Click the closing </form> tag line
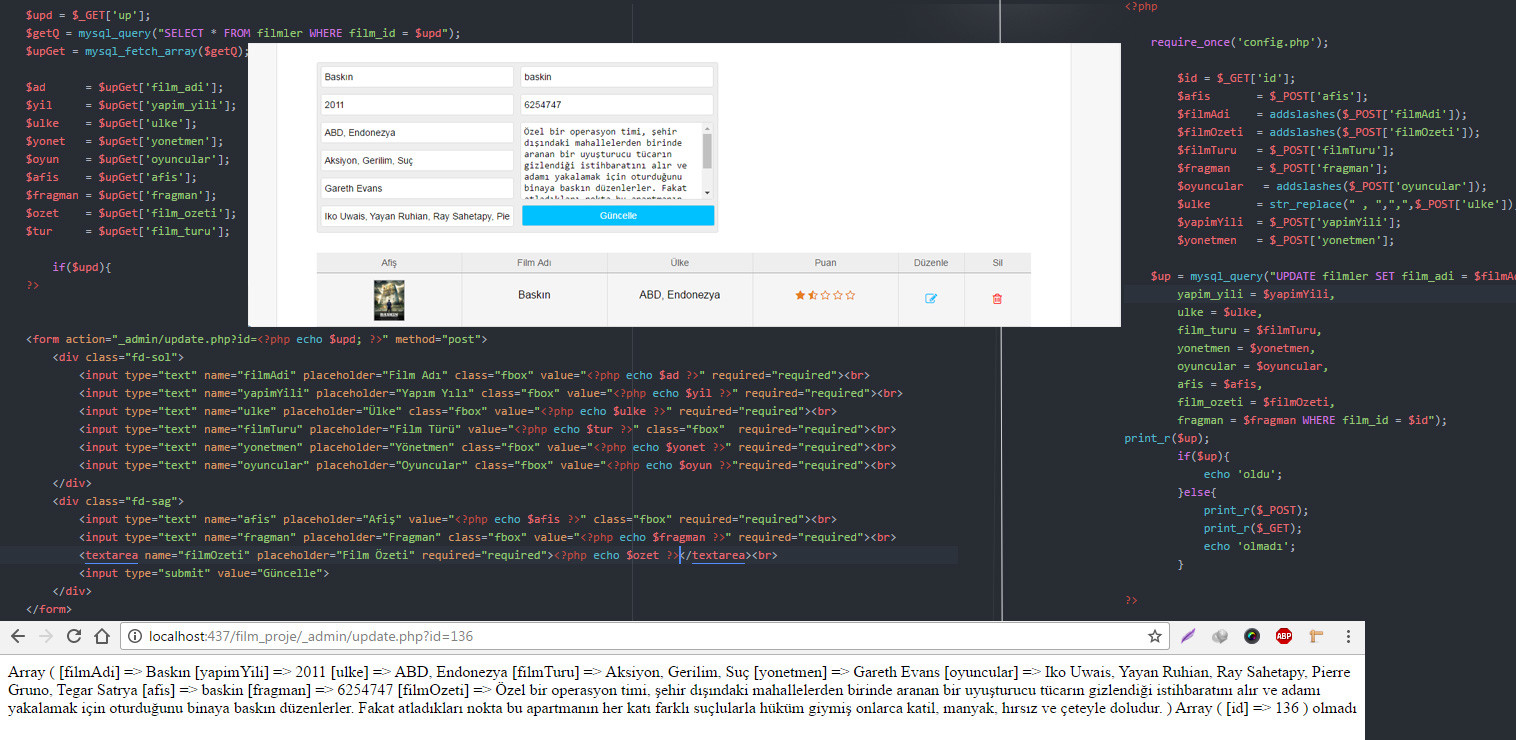Viewport: 1516px width, 740px height. 49,609
